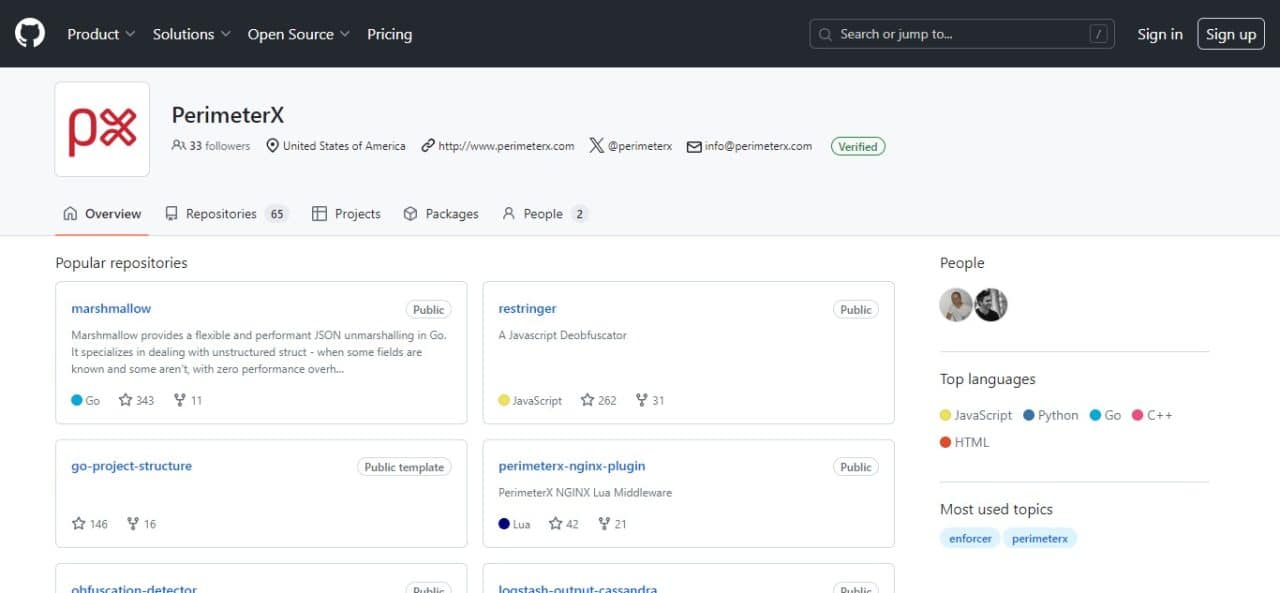
Task: Click the People heading in sidebar
Action: tap(962, 263)
